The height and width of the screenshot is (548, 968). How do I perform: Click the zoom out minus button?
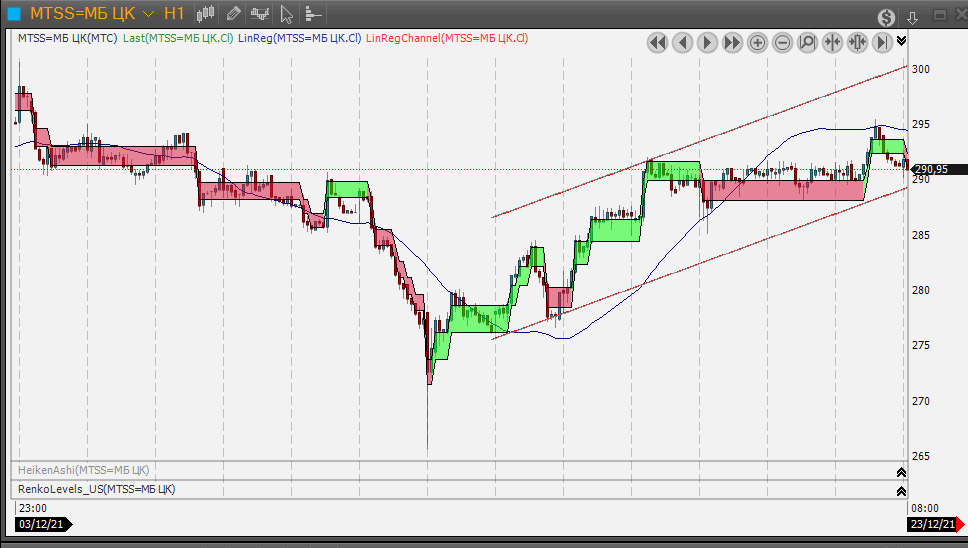click(782, 42)
